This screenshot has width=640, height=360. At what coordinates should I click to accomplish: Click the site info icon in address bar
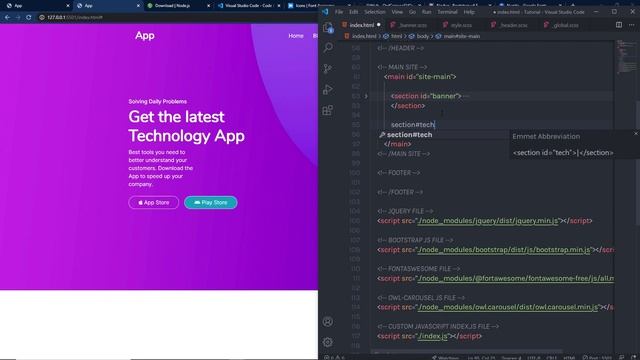pyautogui.click(x=42, y=18)
